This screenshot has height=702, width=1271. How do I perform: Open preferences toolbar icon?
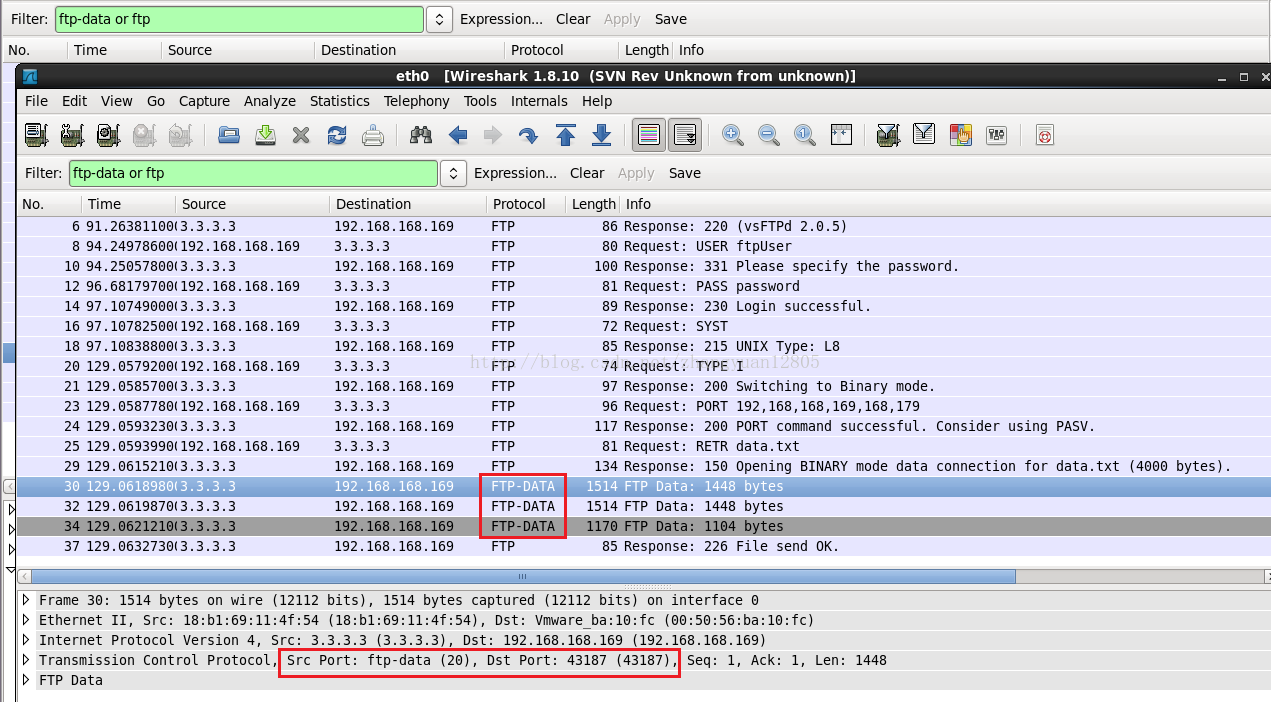click(x=996, y=135)
